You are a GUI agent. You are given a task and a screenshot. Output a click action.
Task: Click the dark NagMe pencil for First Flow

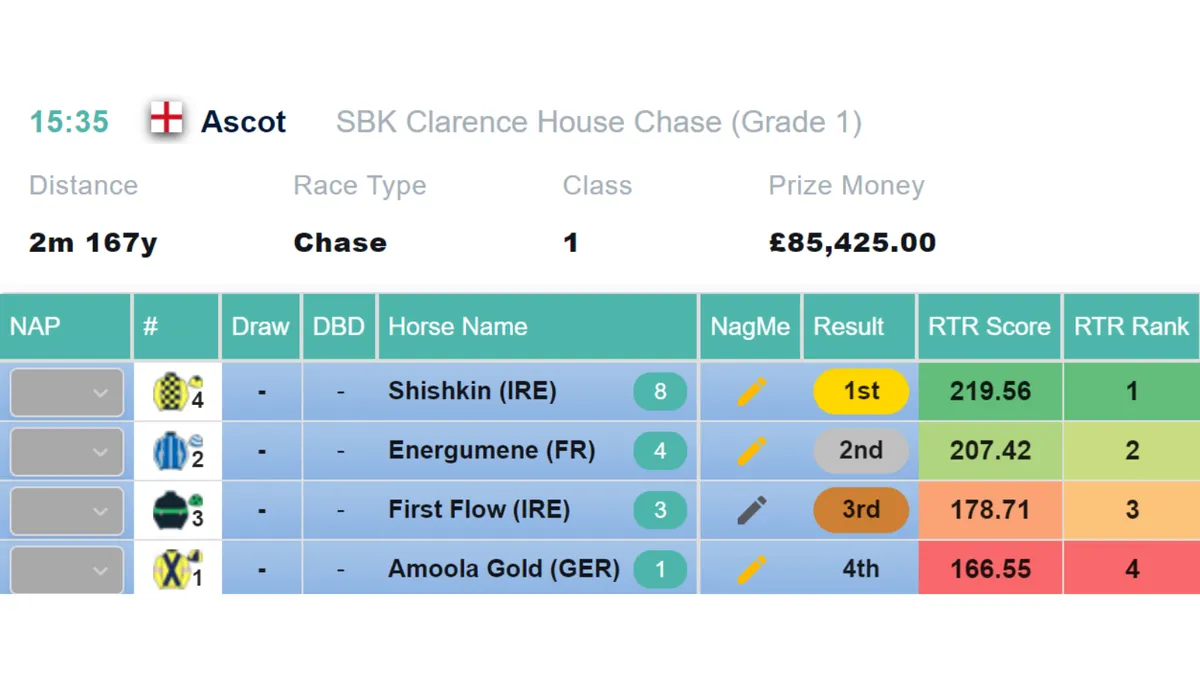751,510
